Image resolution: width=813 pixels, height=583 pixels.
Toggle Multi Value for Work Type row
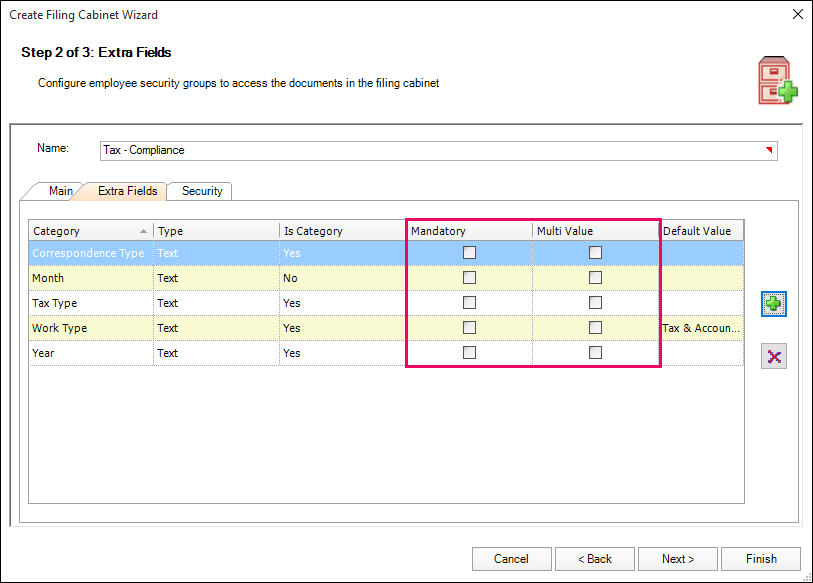(595, 328)
